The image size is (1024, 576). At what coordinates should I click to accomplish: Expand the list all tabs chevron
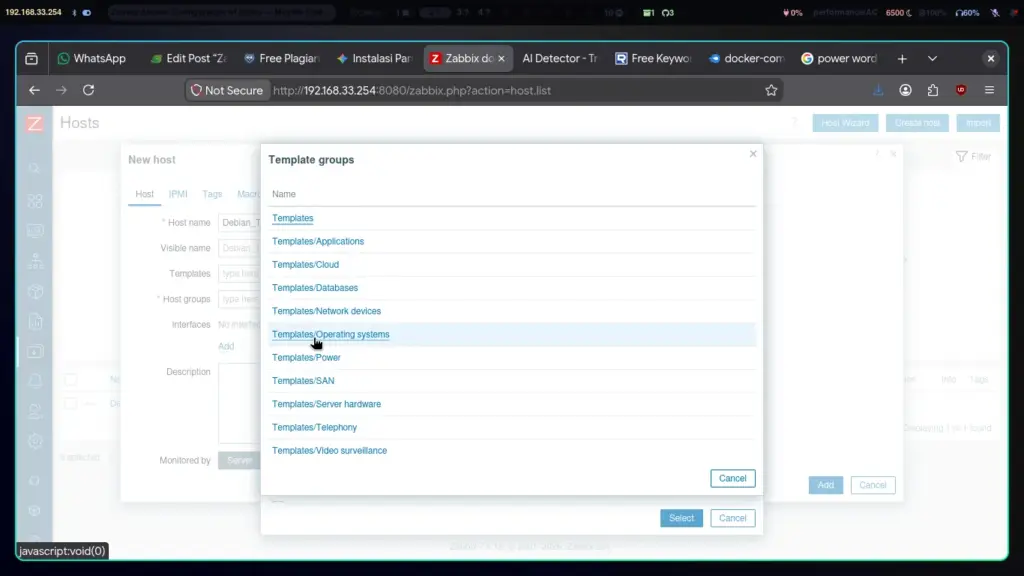click(x=932, y=59)
